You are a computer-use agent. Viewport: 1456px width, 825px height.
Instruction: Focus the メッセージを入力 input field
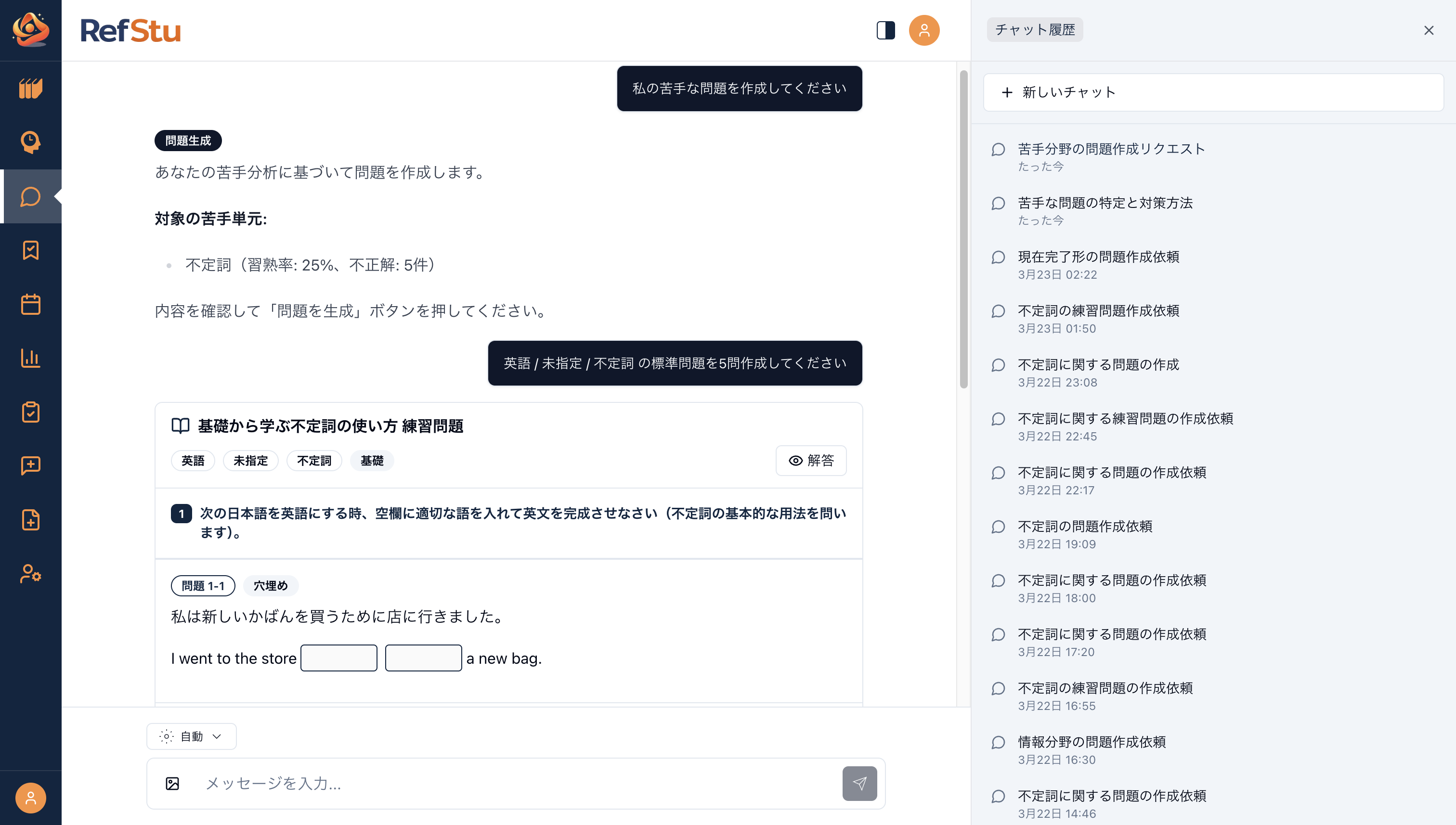[x=516, y=784]
